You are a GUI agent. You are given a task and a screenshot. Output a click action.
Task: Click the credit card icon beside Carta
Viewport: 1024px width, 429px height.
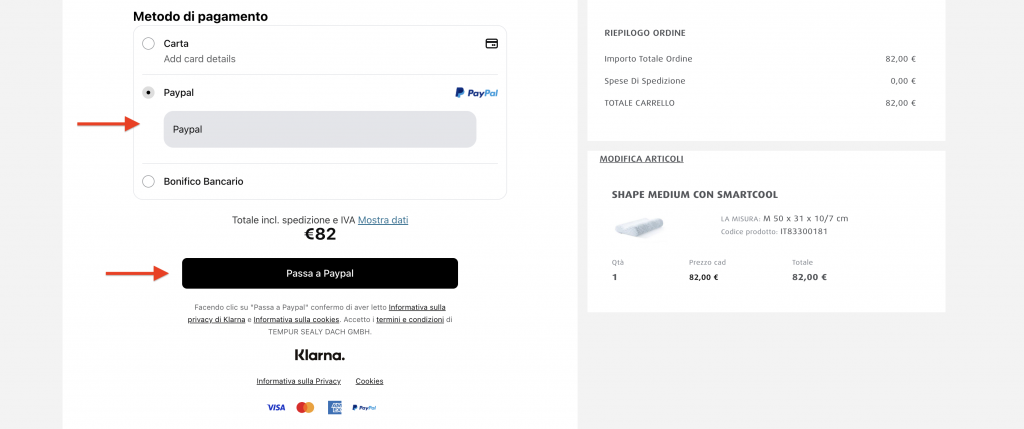click(x=492, y=44)
